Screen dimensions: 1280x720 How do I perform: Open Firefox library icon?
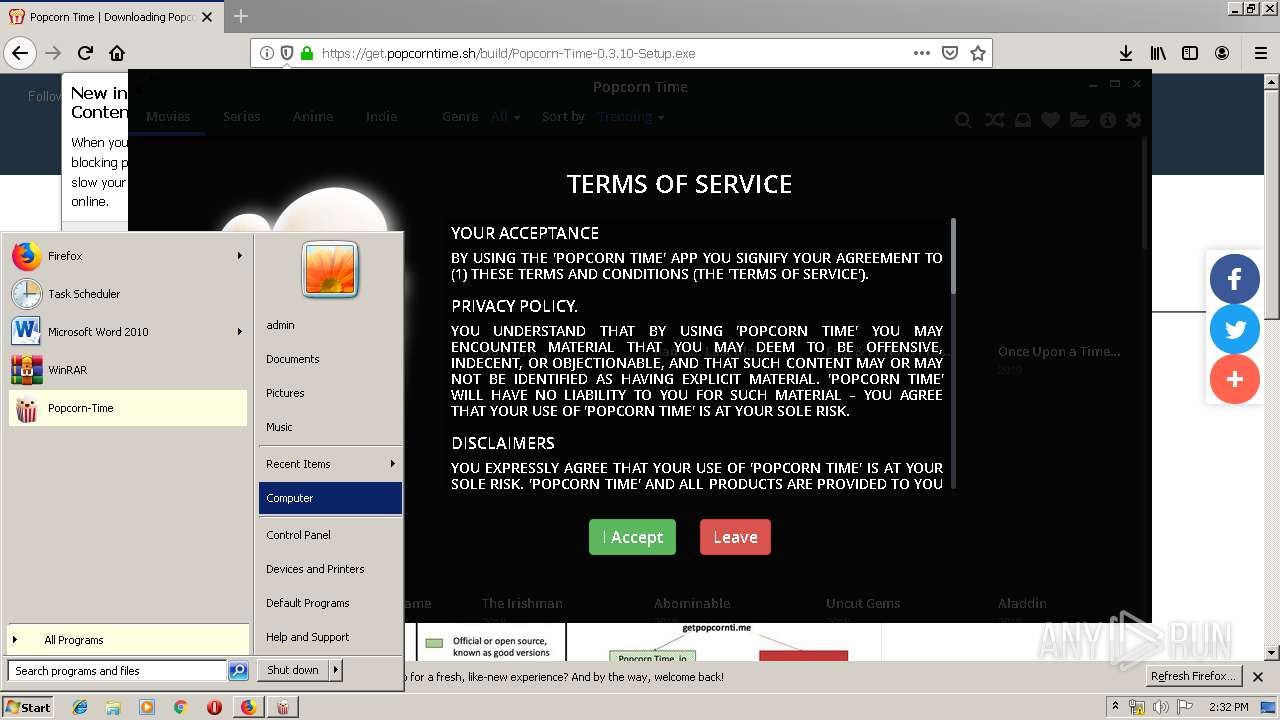(x=1158, y=53)
